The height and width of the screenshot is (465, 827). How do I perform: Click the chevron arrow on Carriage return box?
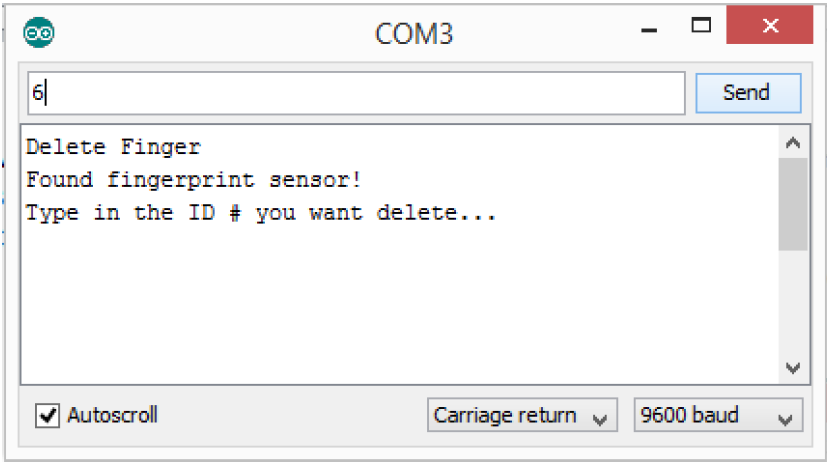[x=600, y=420]
